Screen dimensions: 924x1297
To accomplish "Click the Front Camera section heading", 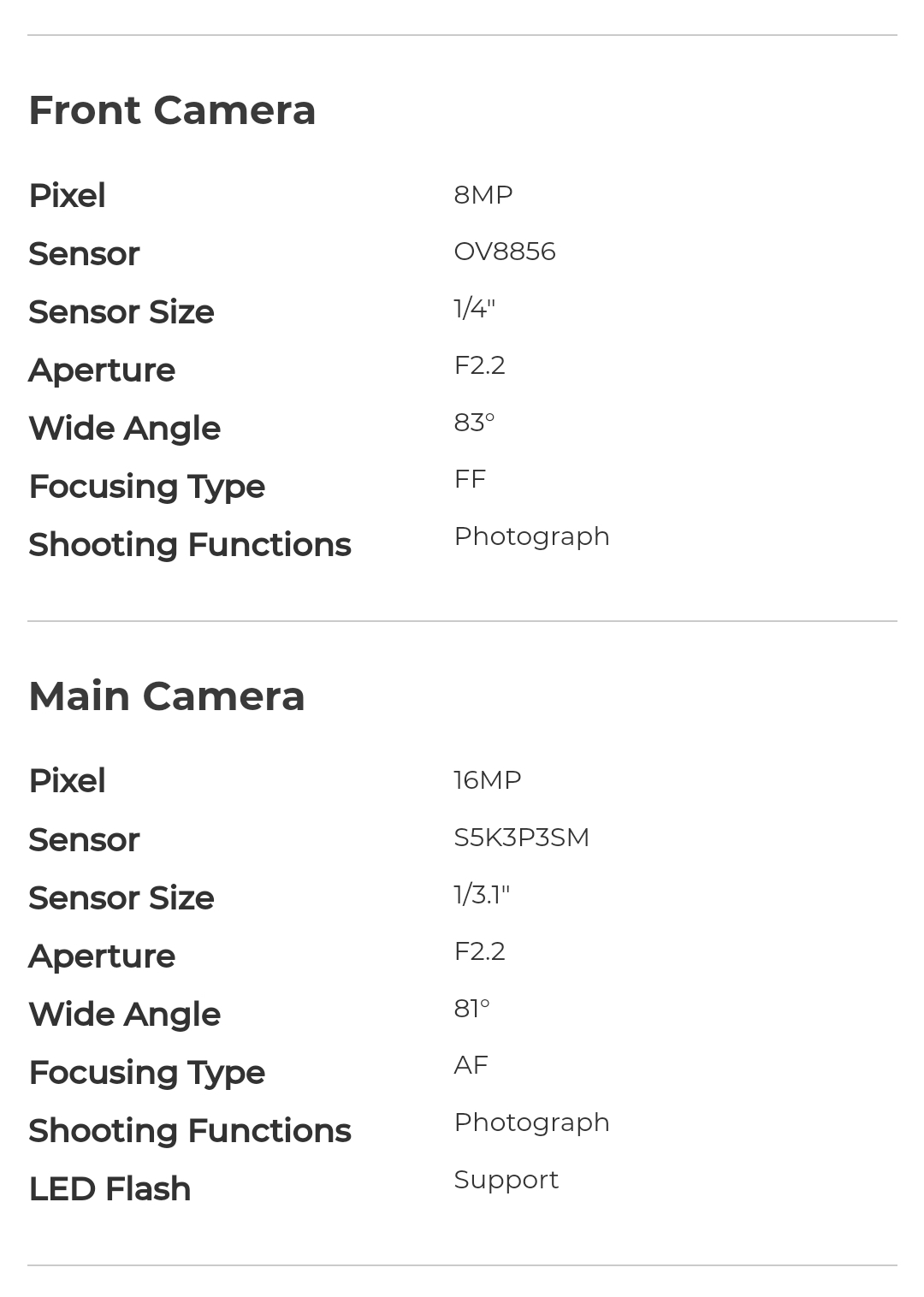I will point(172,111).
